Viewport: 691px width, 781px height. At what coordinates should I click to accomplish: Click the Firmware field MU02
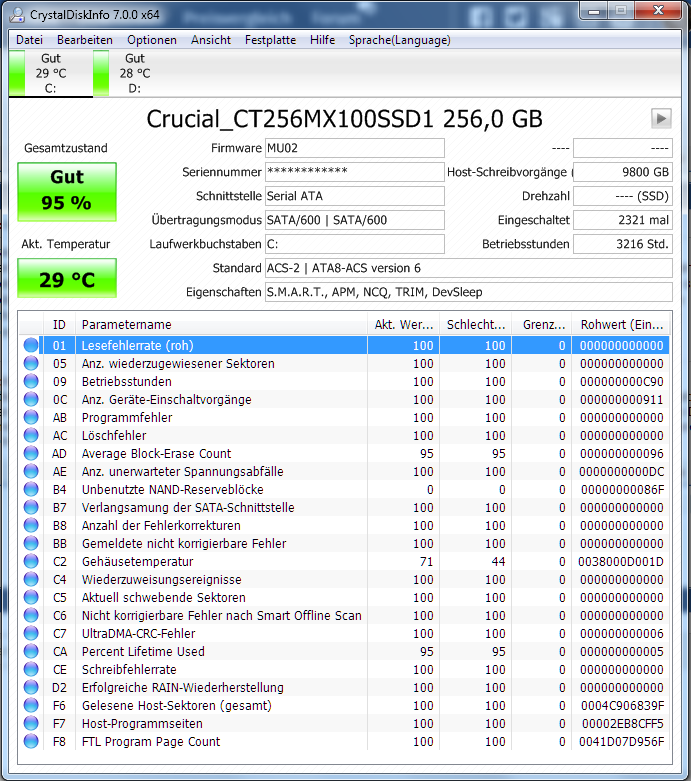tap(354, 148)
